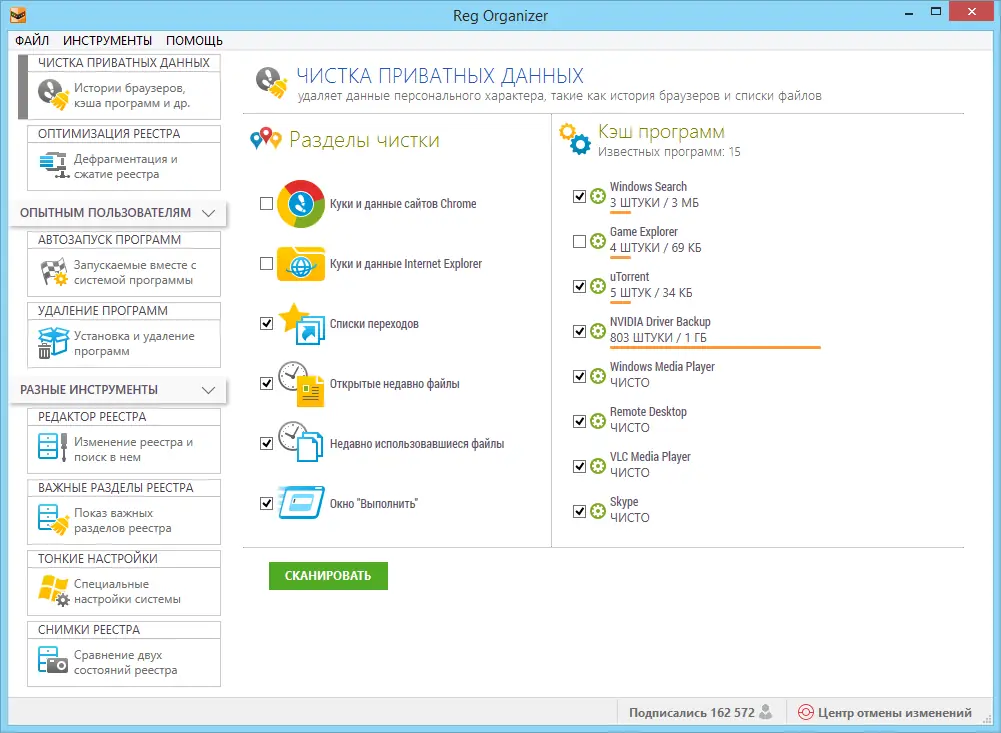Collapse the РАЗНЫЕ ИНСТРУМЕНТЫ section chevron
This screenshot has height=733, width=1001.
point(208,389)
